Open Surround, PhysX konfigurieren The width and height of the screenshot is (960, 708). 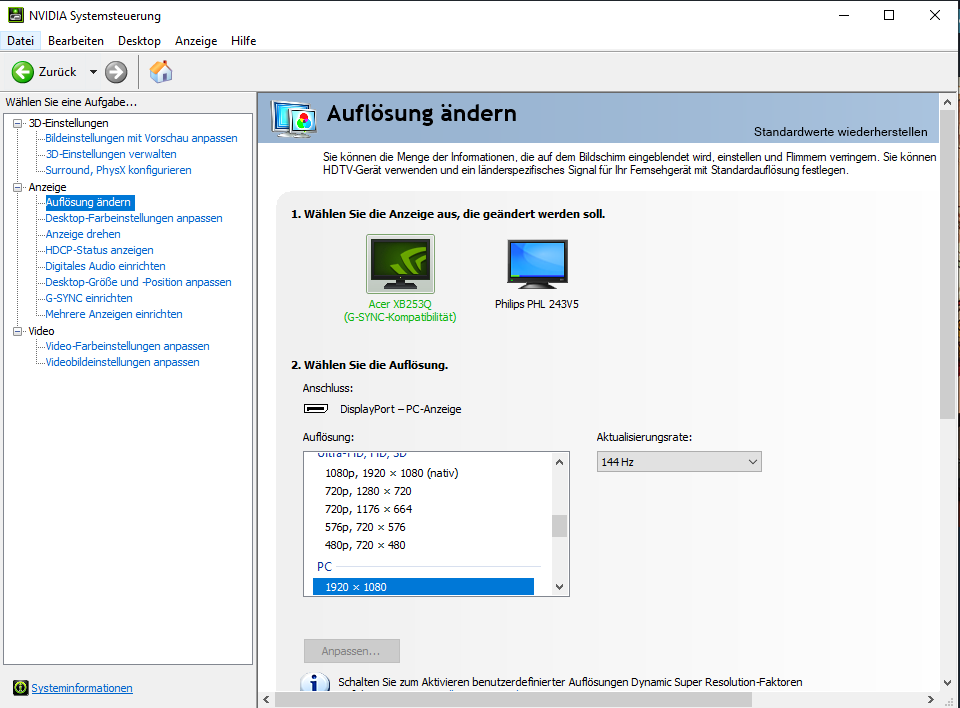tap(118, 170)
